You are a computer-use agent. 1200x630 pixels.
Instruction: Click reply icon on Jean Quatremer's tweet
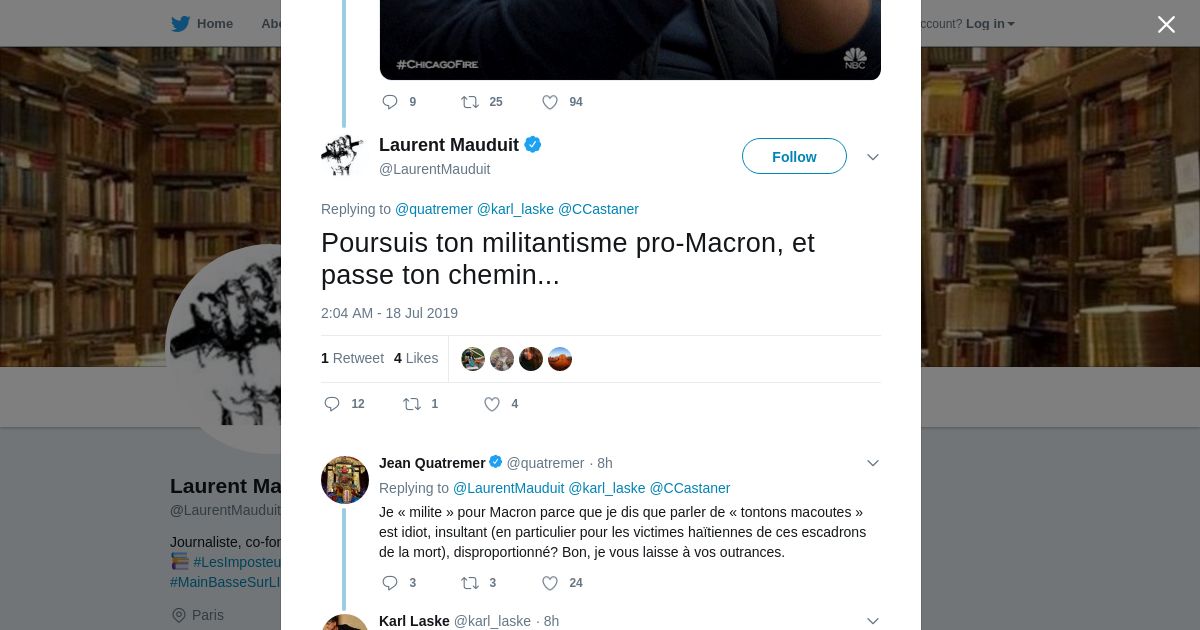(391, 583)
